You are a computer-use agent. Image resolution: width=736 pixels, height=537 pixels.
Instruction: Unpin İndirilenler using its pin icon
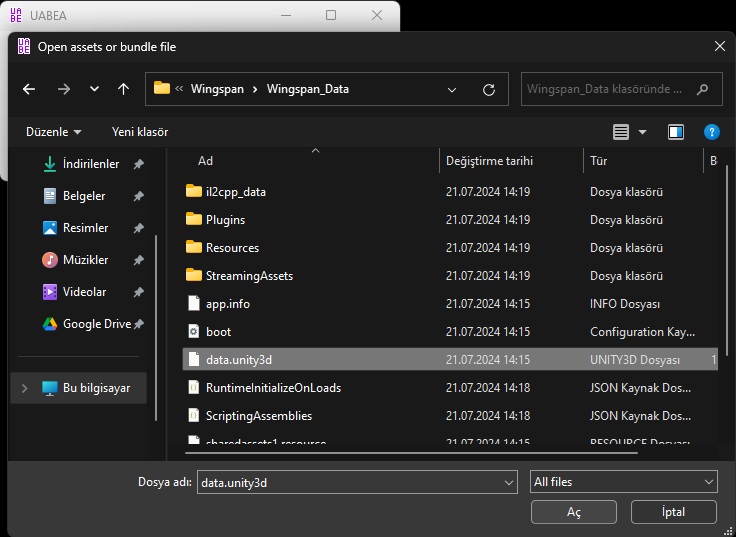coord(138,164)
